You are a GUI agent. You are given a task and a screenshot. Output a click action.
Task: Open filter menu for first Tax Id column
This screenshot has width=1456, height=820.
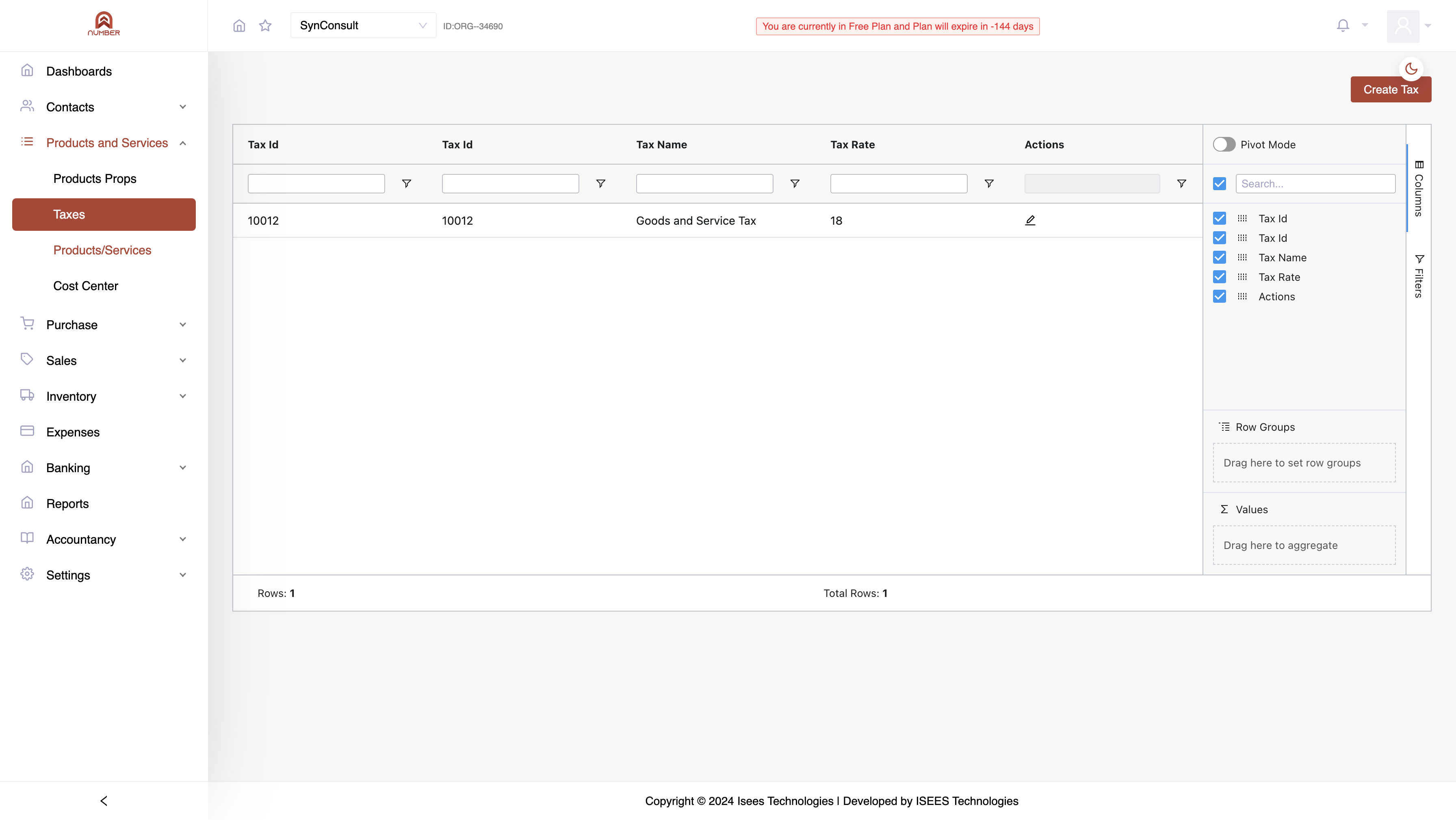pyautogui.click(x=406, y=183)
